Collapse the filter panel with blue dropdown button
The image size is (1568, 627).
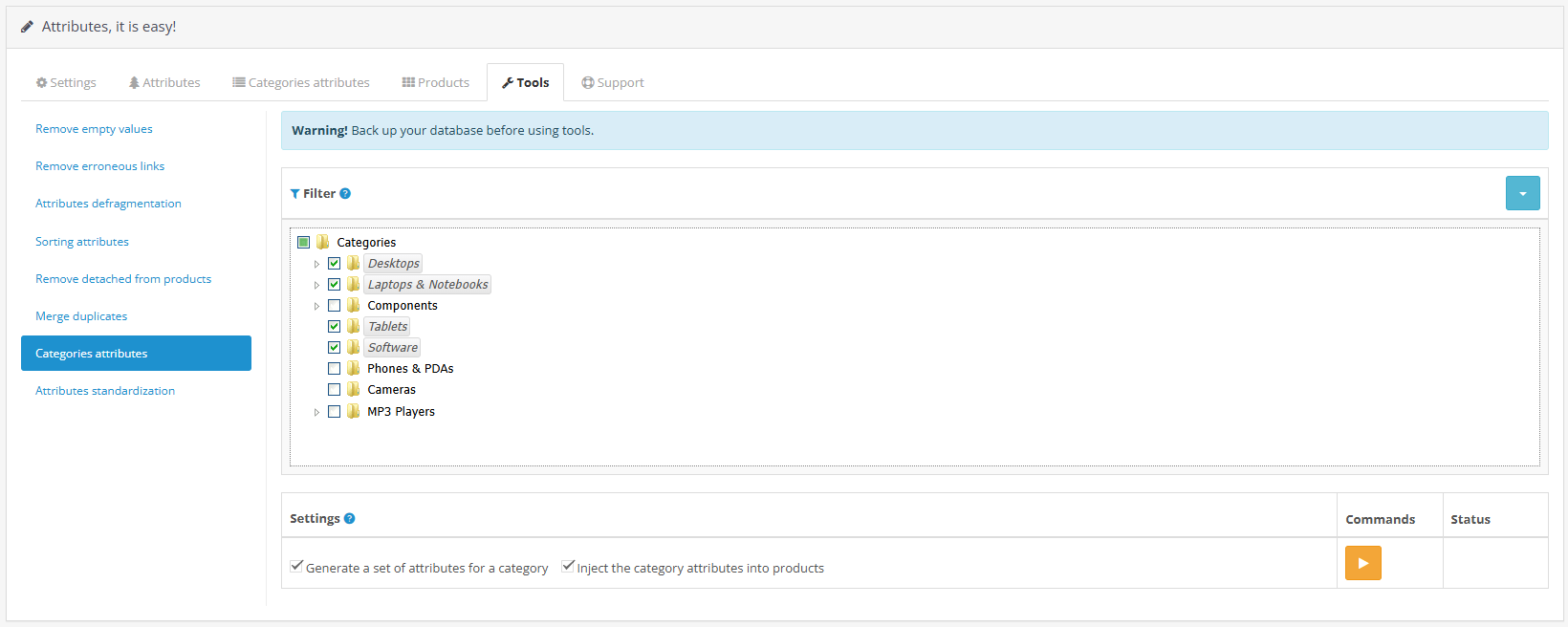(1522, 193)
